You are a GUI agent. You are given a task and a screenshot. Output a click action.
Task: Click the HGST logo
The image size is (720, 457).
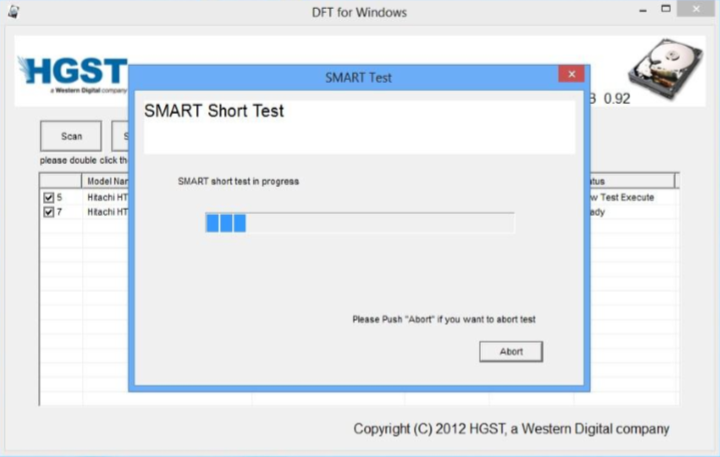click(73, 74)
